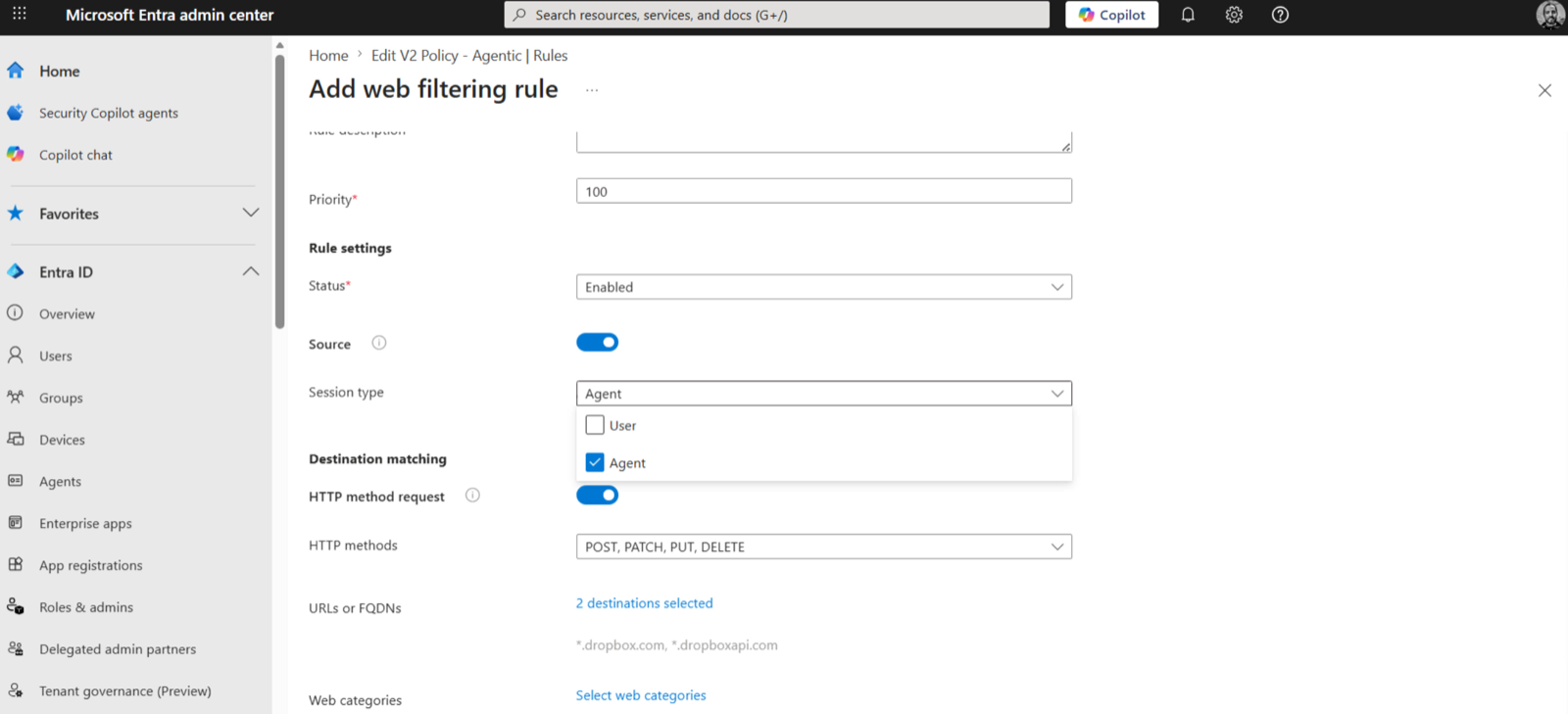Viewport: 1568px width, 714px height.
Task: Open App registrations in the sidebar
Action: click(90, 565)
